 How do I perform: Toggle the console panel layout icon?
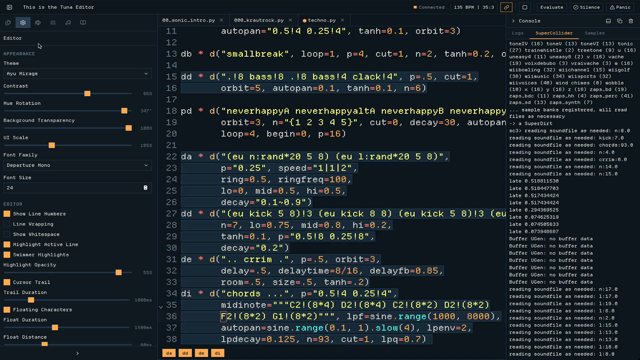[x=608, y=21]
